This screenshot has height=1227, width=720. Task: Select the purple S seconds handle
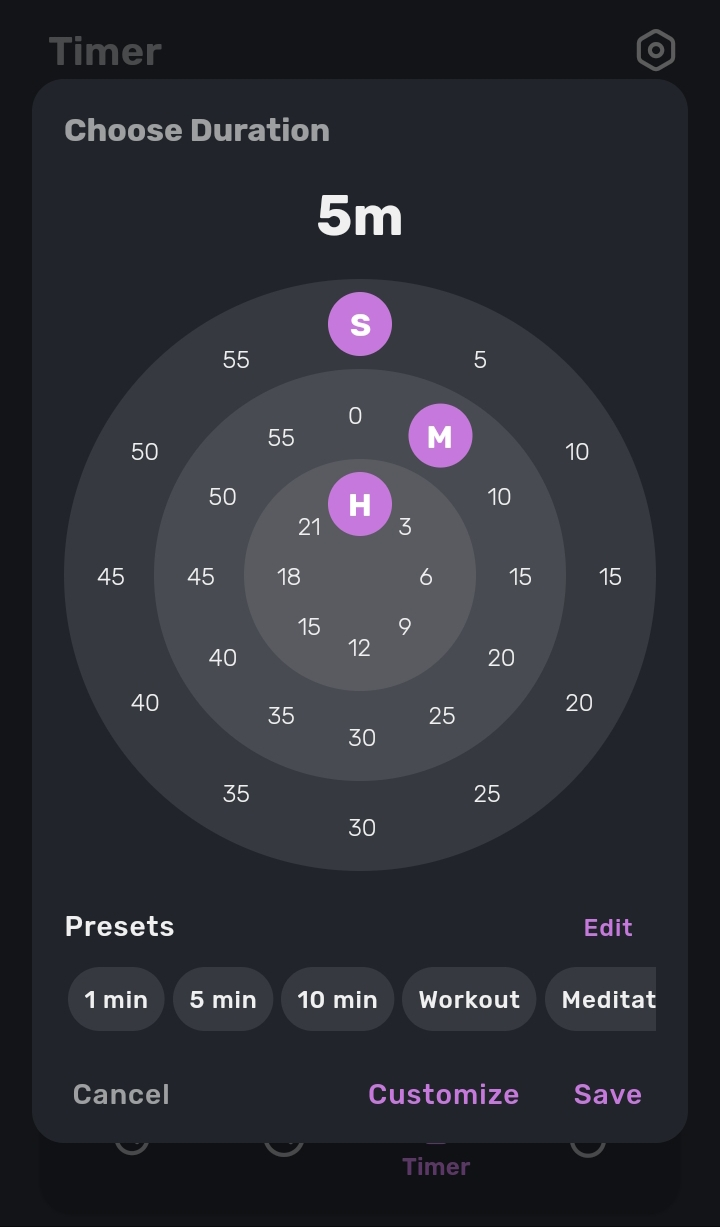point(360,324)
